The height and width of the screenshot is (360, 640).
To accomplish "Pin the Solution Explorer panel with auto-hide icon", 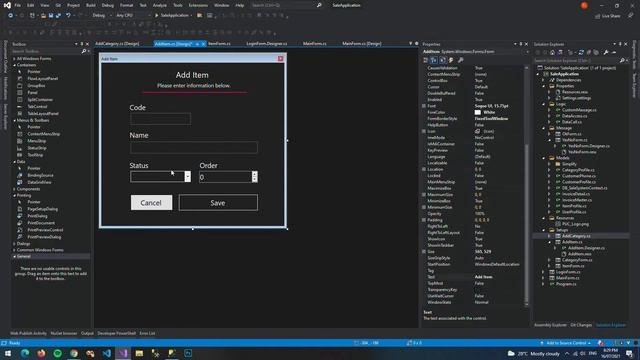I will (x=620, y=44).
